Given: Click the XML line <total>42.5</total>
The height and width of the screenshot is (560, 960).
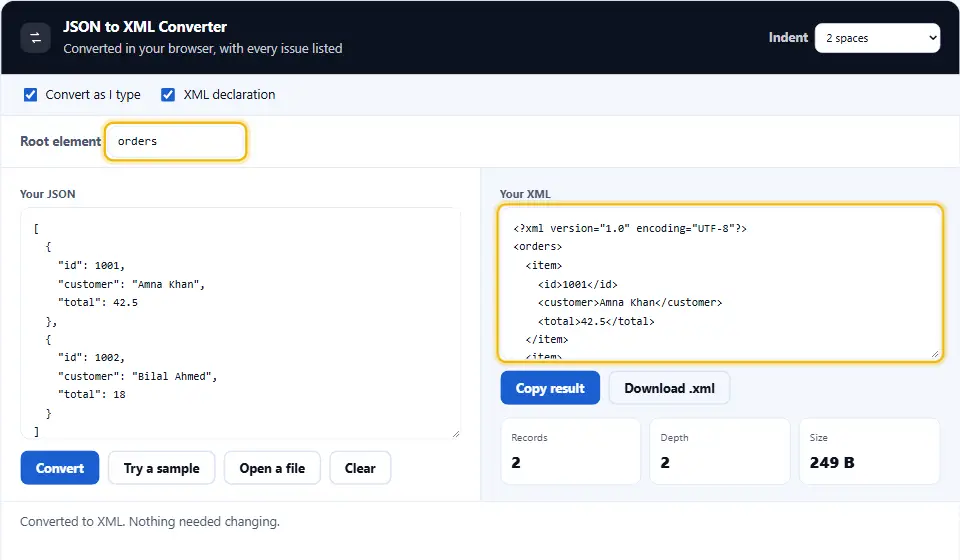Looking at the screenshot, I should point(596,321).
